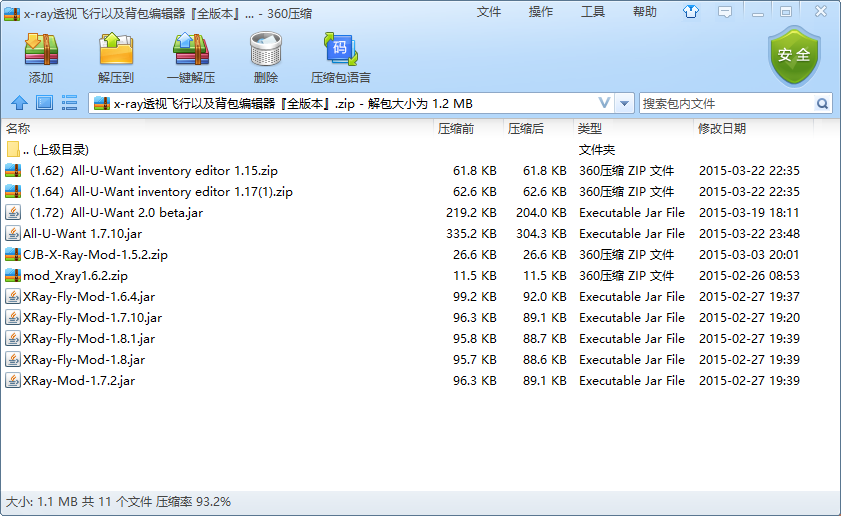
Task: Click the V chevron in the address bar
Action: (x=604, y=103)
